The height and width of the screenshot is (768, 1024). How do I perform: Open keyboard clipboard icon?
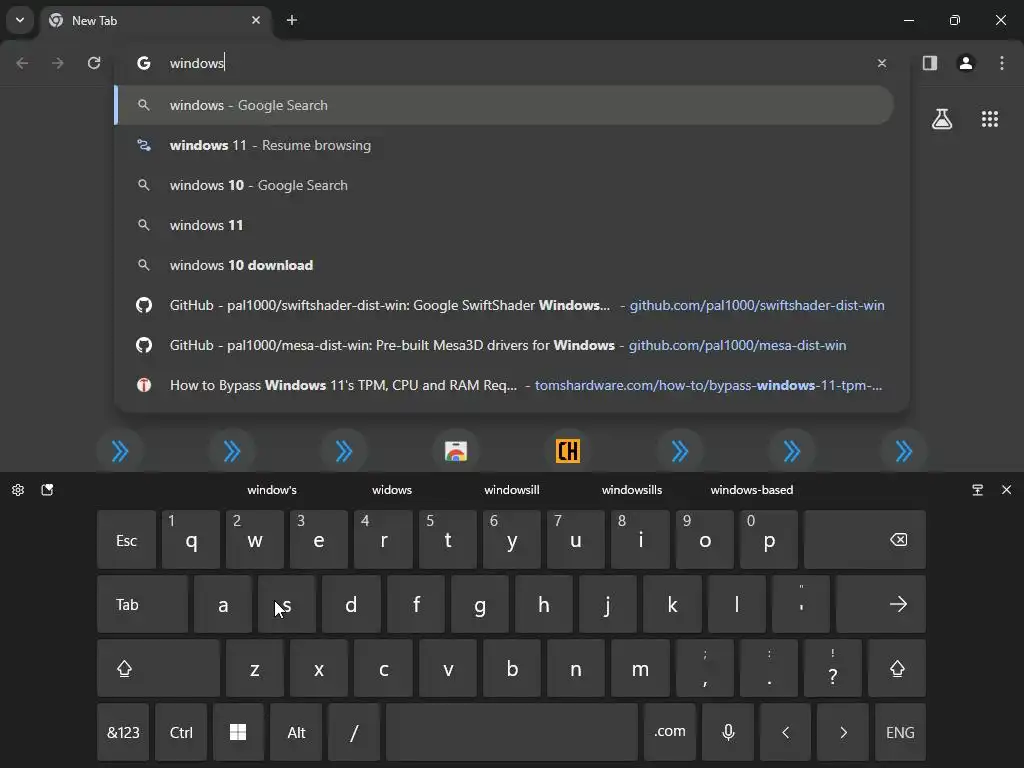point(47,490)
